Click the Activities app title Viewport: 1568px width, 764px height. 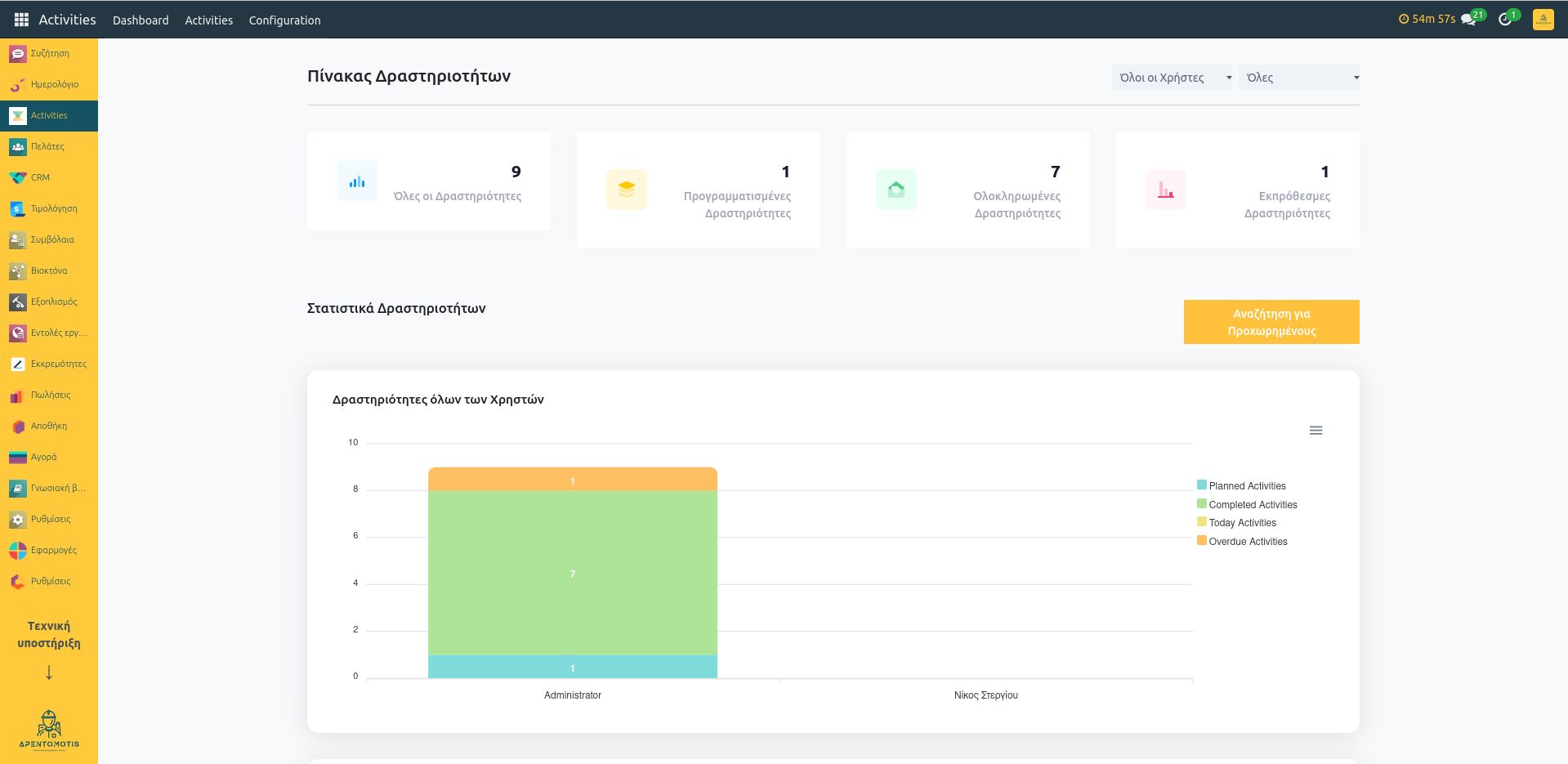click(x=67, y=20)
